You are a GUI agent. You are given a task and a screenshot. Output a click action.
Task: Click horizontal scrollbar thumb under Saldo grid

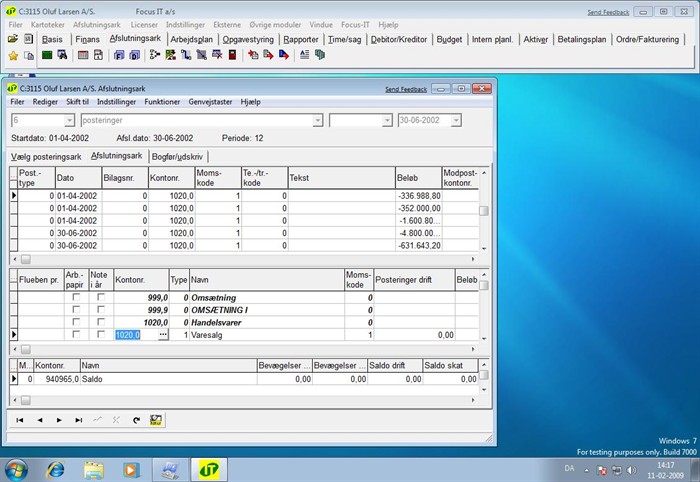point(26,400)
